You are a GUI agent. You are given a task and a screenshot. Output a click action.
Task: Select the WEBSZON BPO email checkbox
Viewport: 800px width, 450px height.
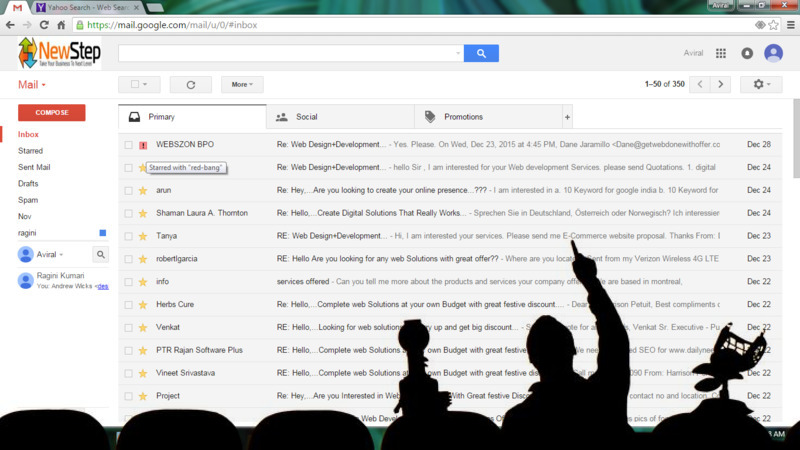tap(129, 145)
